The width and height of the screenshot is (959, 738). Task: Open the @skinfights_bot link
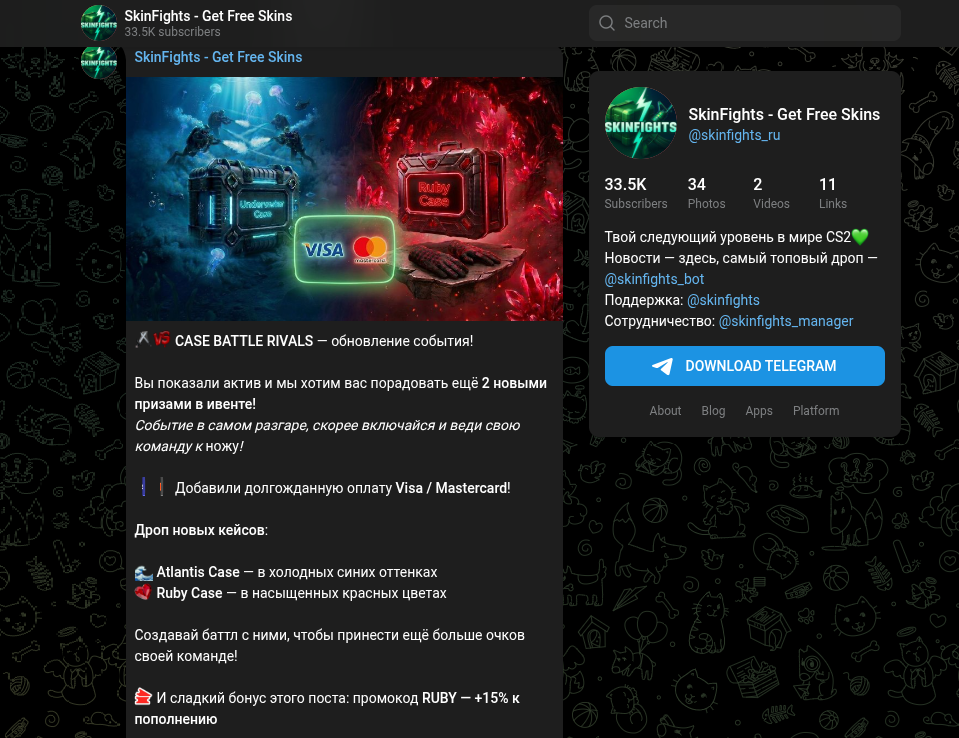(654, 279)
